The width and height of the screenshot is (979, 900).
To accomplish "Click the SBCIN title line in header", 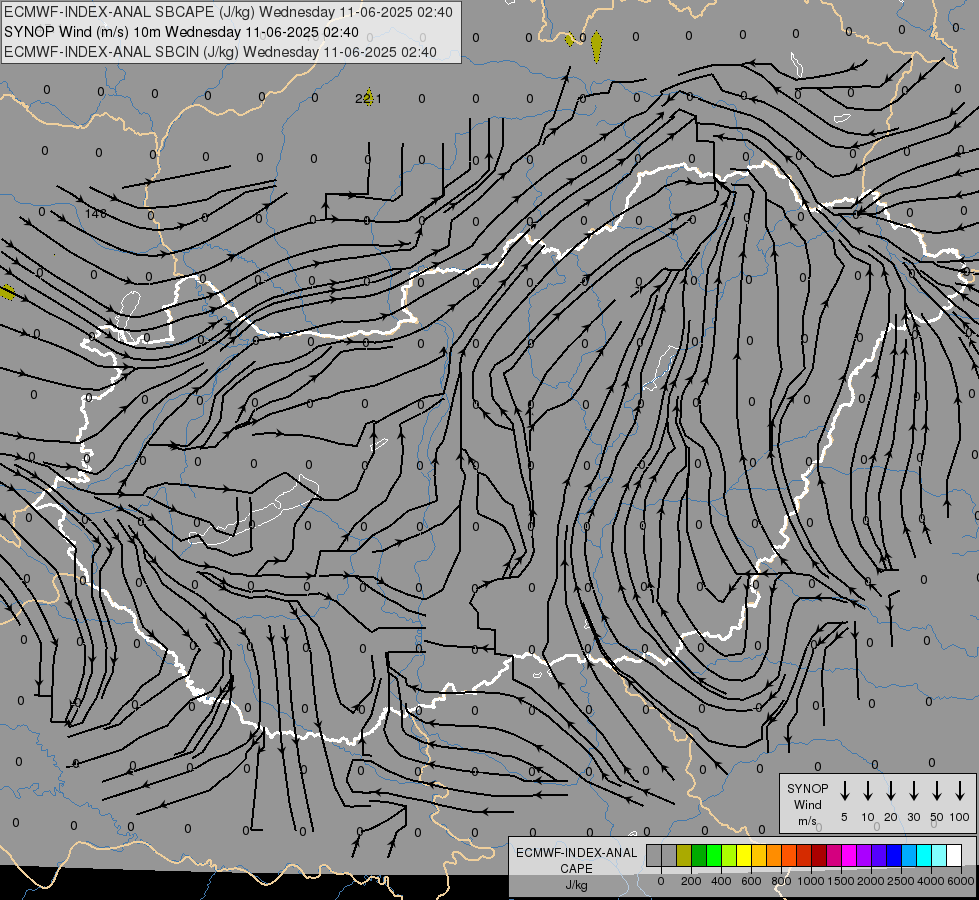I will (x=220, y=52).
